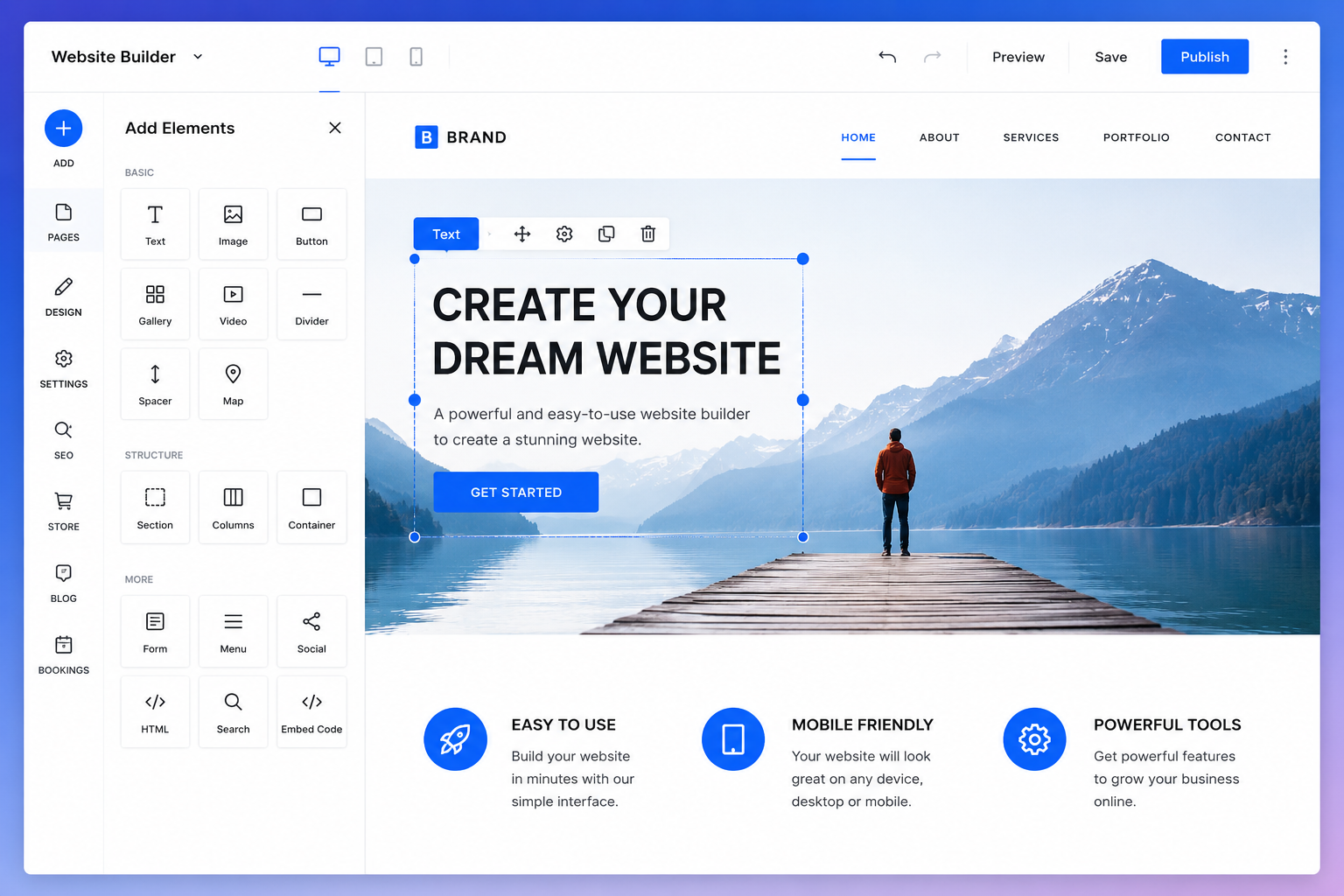This screenshot has height=896, width=1344.
Task: Select the POWERFUL TOOLS heading
Action: 1167,724
